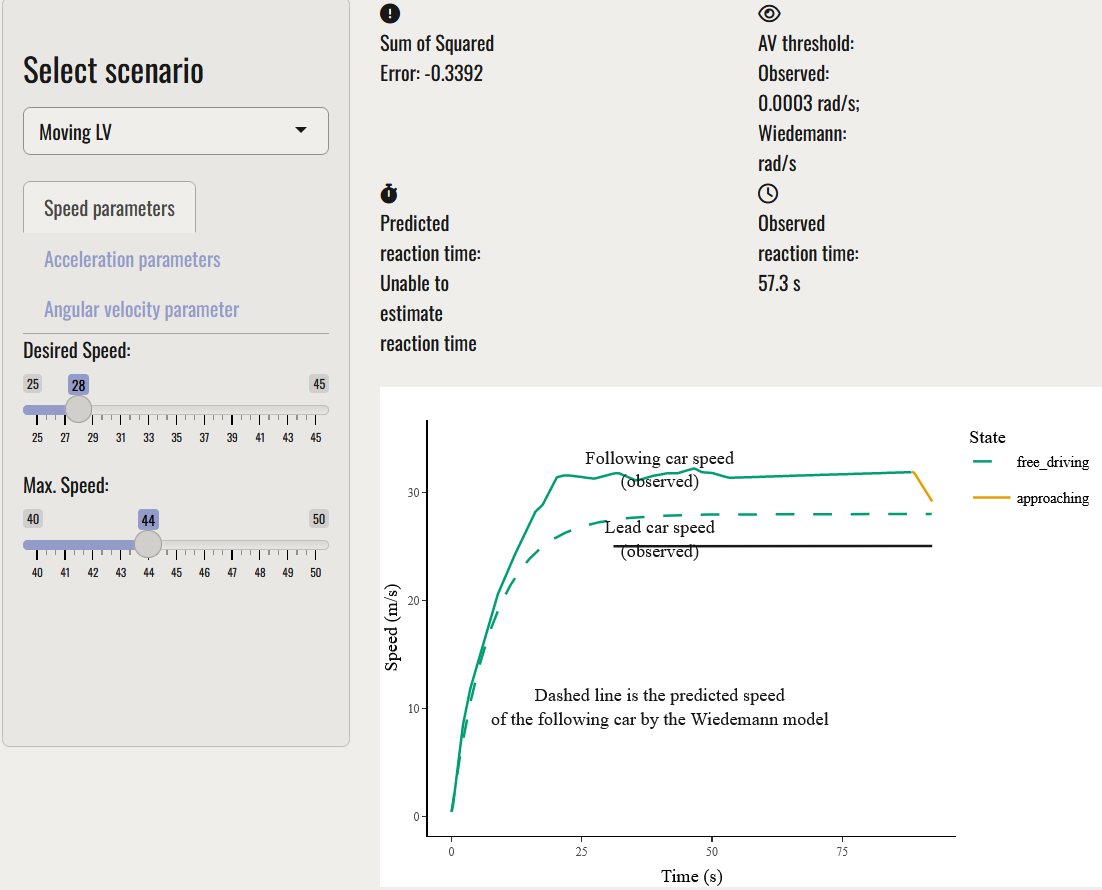
Task: Open the Moving LV scenario dropdown
Action: point(176,132)
